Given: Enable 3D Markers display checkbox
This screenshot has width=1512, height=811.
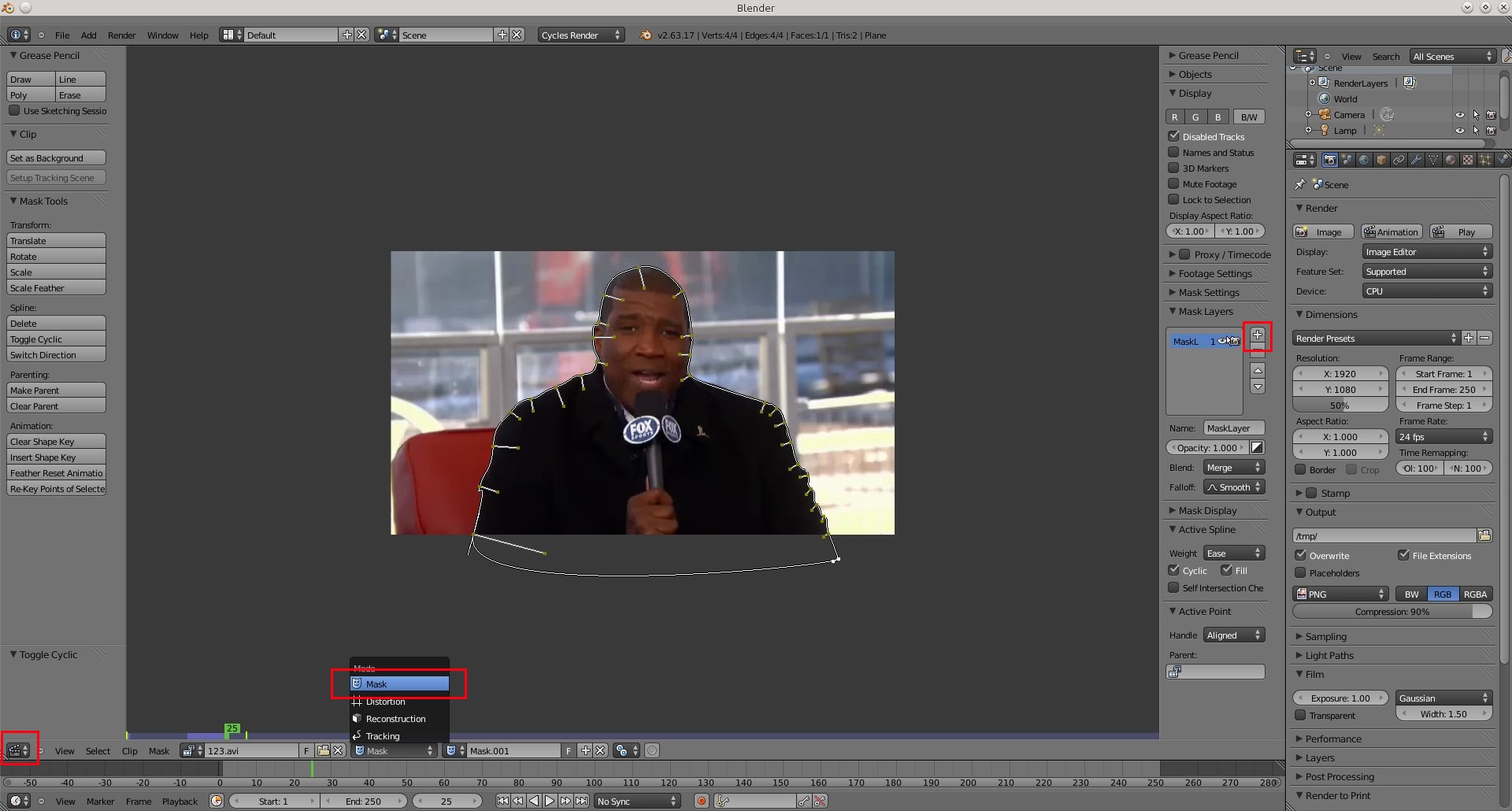Looking at the screenshot, I should [1173, 168].
